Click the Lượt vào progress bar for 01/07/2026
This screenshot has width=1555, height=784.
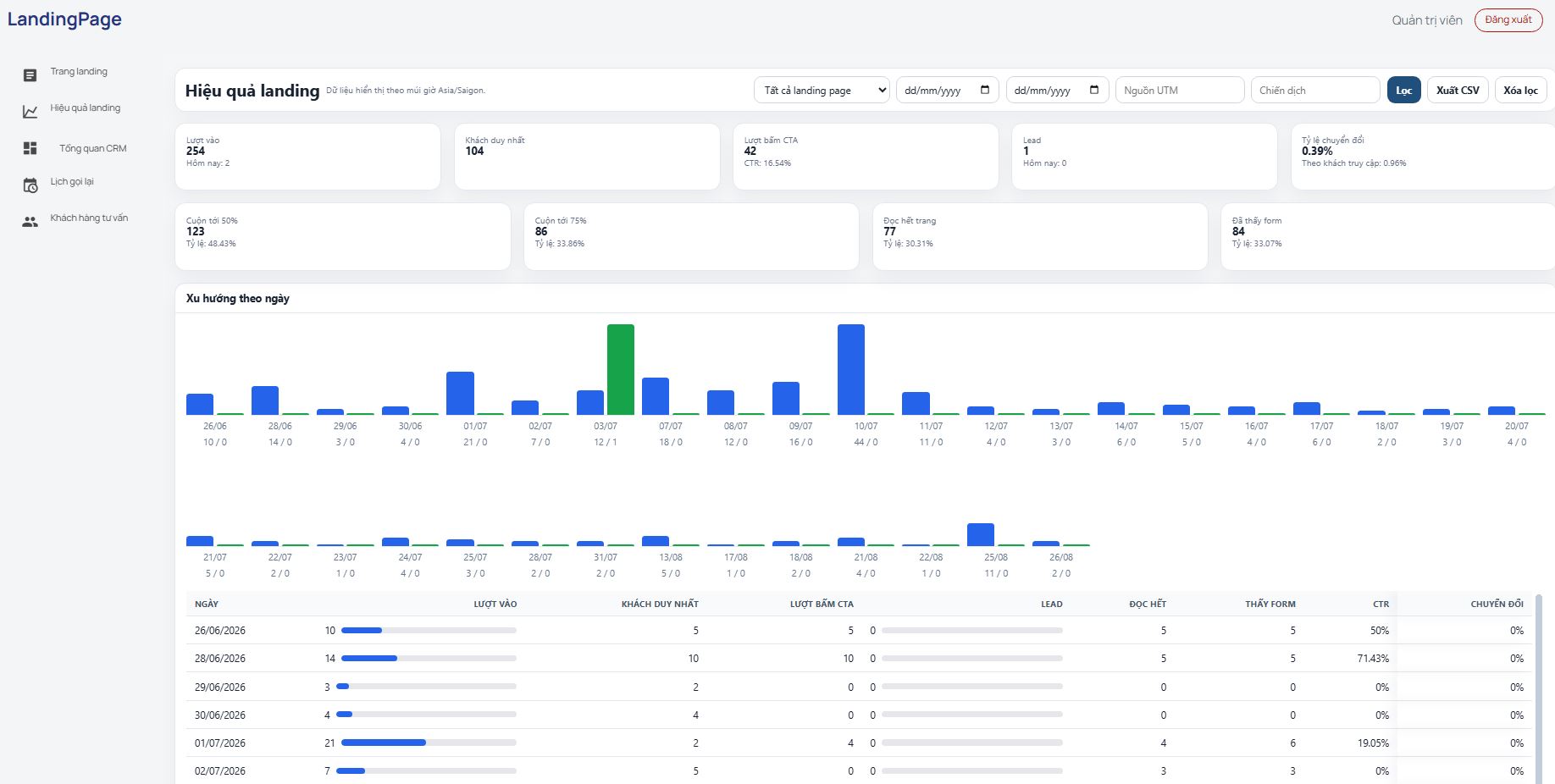point(429,743)
